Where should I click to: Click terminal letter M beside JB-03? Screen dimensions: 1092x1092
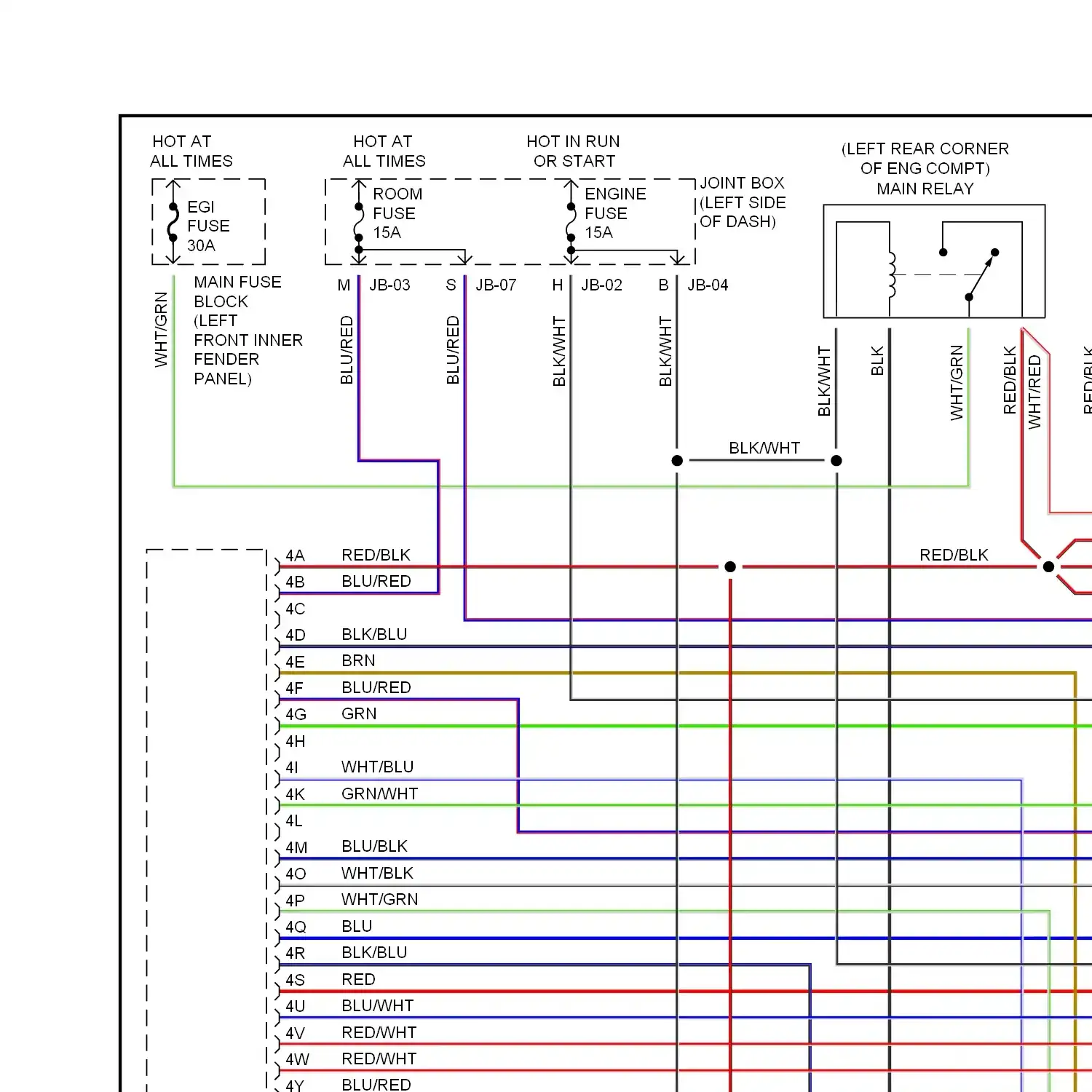(344, 285)
